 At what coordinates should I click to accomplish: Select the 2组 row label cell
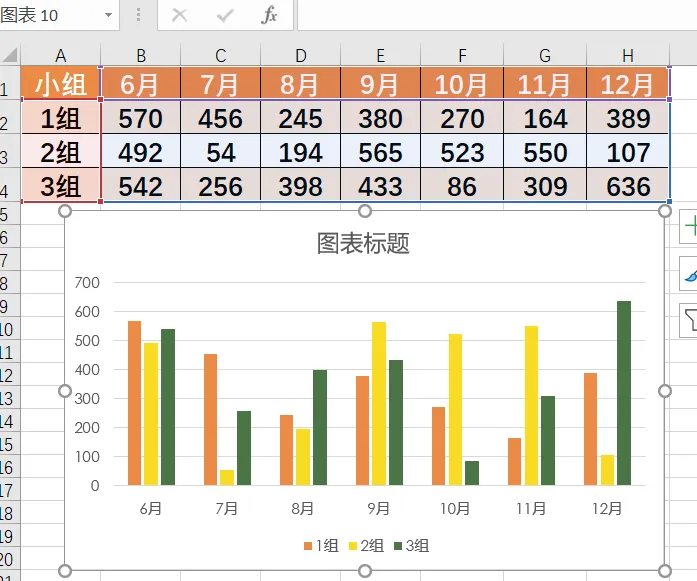(x=60, y=151)
